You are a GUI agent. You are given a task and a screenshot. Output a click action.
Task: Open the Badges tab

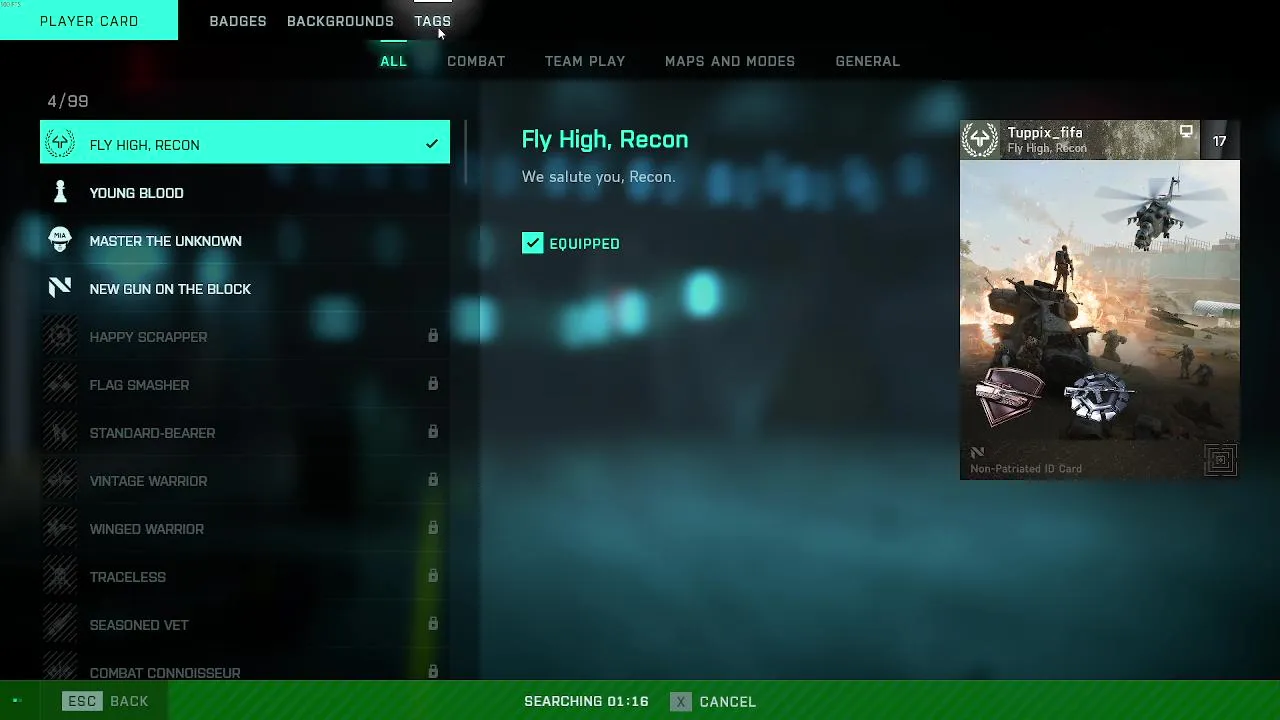click(x=238, y=21)
